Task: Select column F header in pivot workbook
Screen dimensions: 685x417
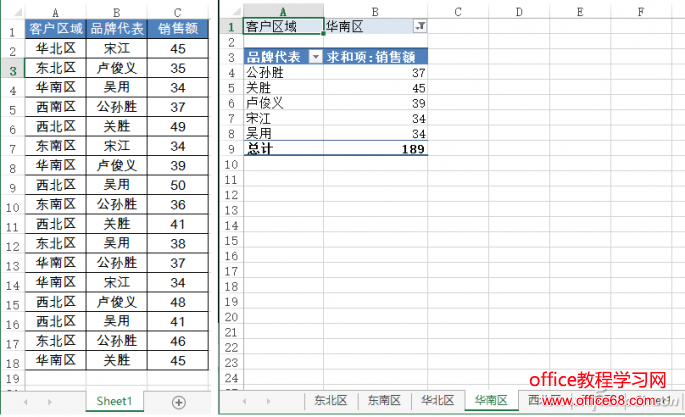Action: 641,12
